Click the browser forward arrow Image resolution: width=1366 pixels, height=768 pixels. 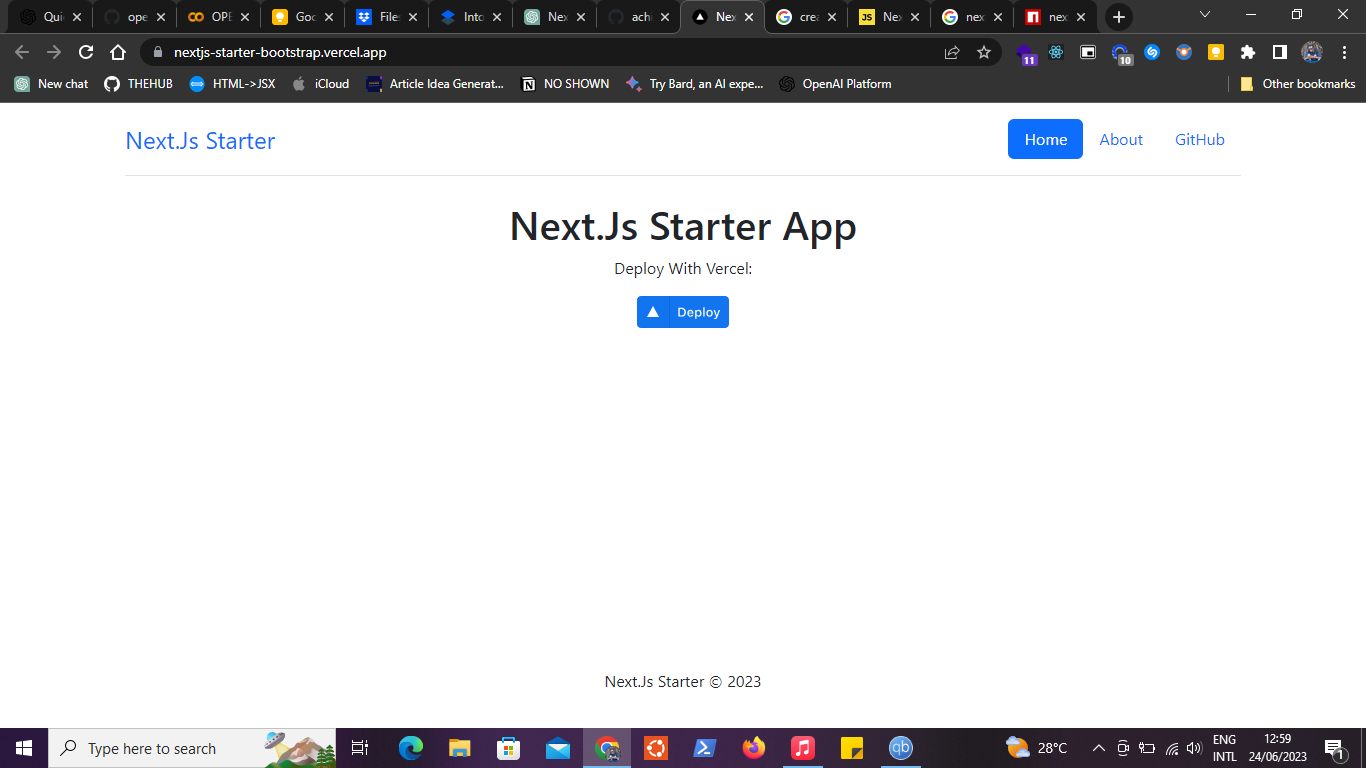(54, 52)
